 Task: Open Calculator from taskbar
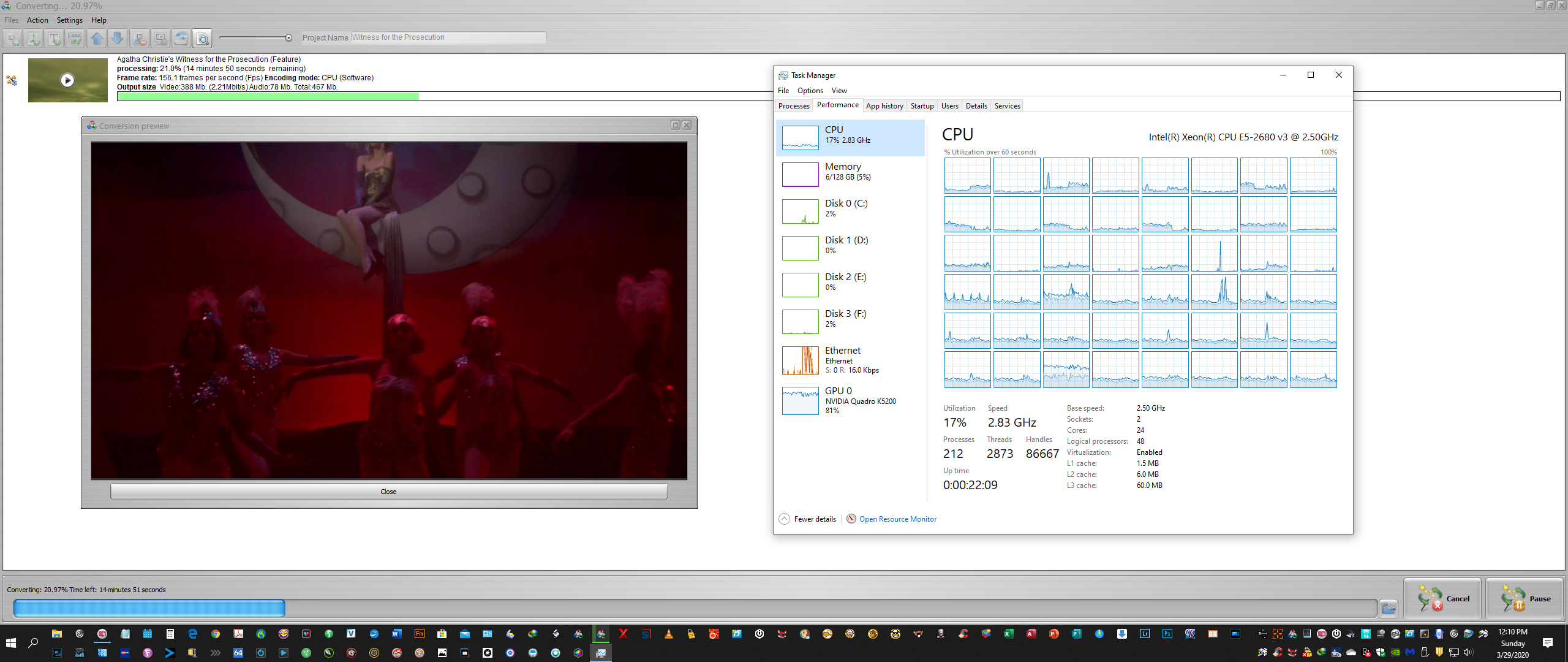(x=170, y=634)
